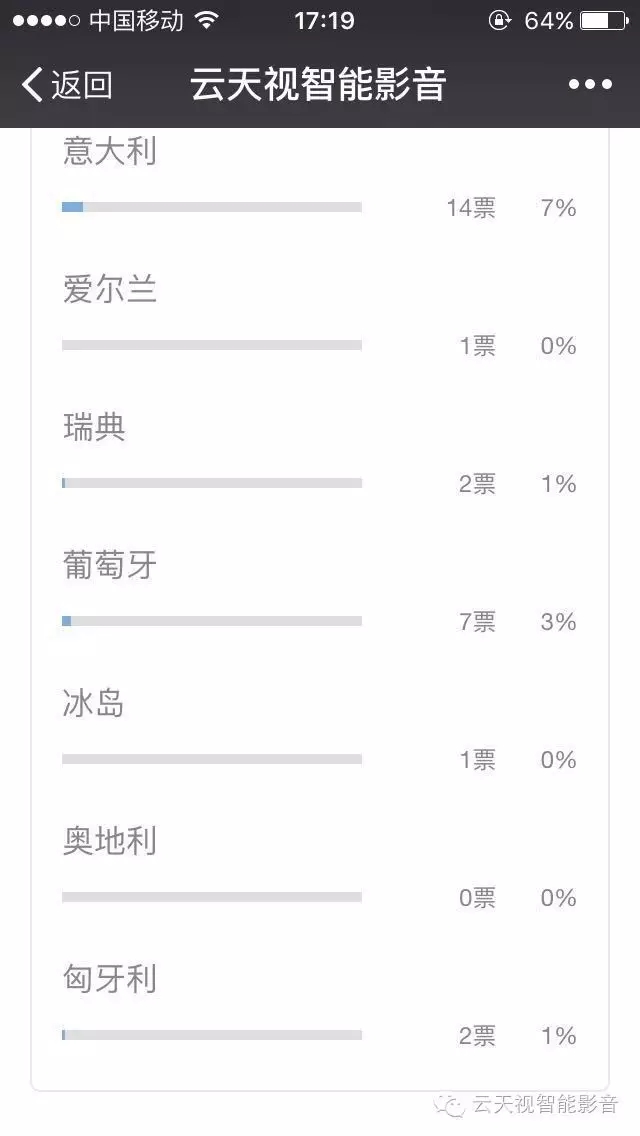
Task: Tap the 云天视智能影音 watermark text
Action: pos(545,1105)
